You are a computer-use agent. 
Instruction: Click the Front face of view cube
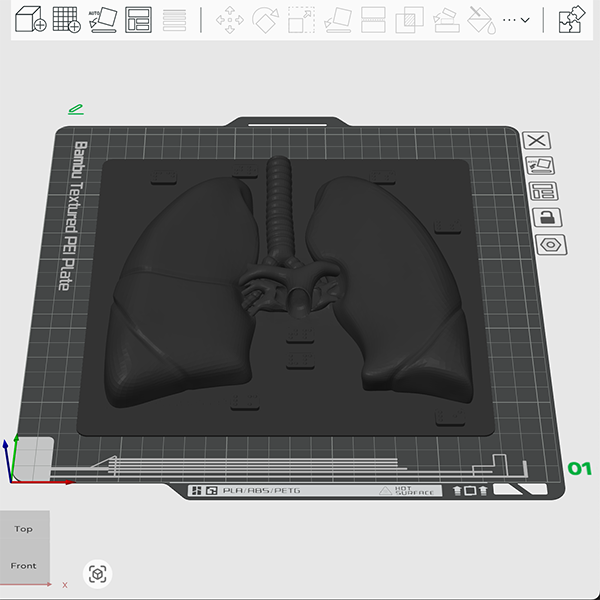point(23,566)
